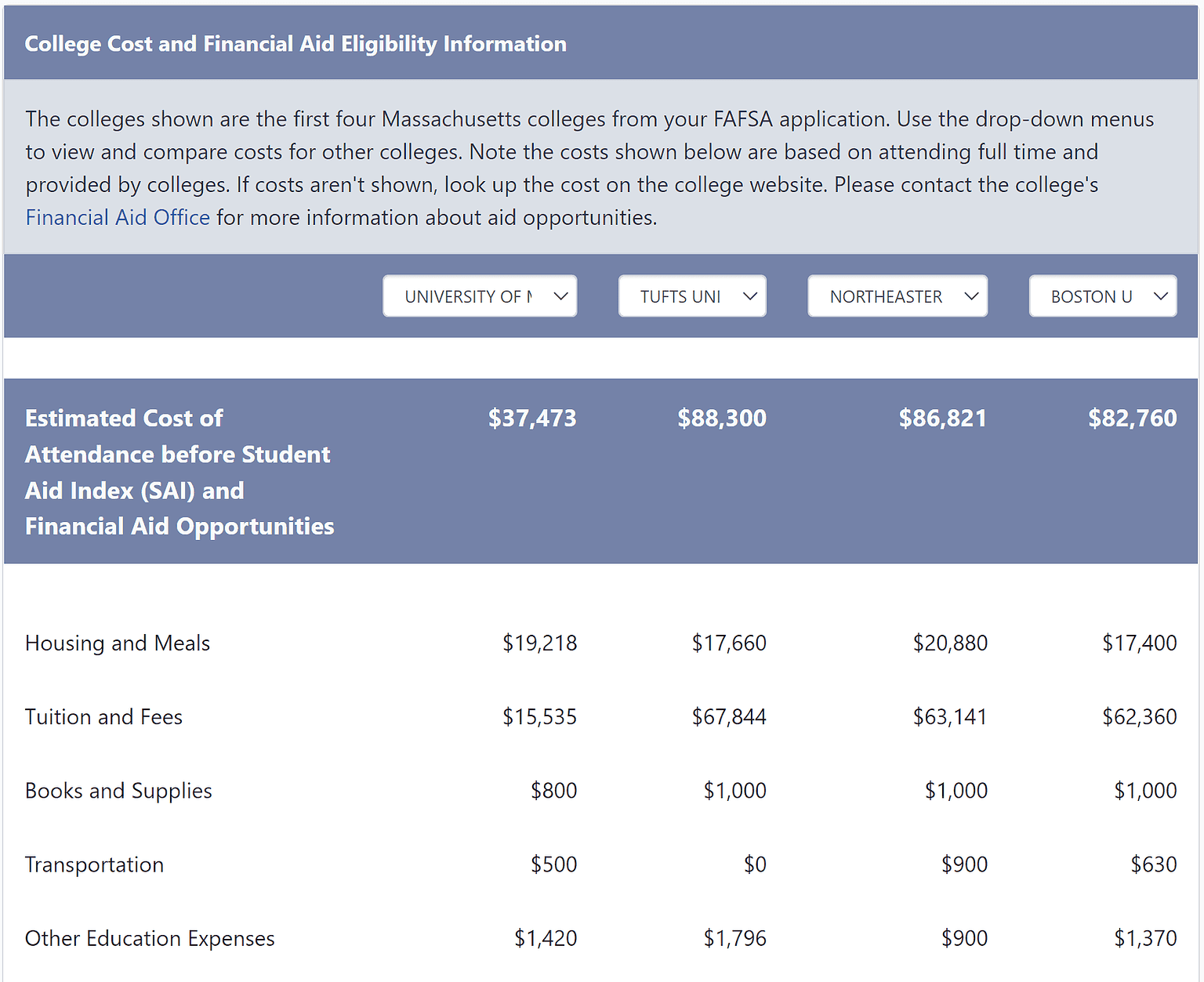Select the $37,473 estimated cost value
Viewport: 1204px width, 982px height.
click(533, 418)
